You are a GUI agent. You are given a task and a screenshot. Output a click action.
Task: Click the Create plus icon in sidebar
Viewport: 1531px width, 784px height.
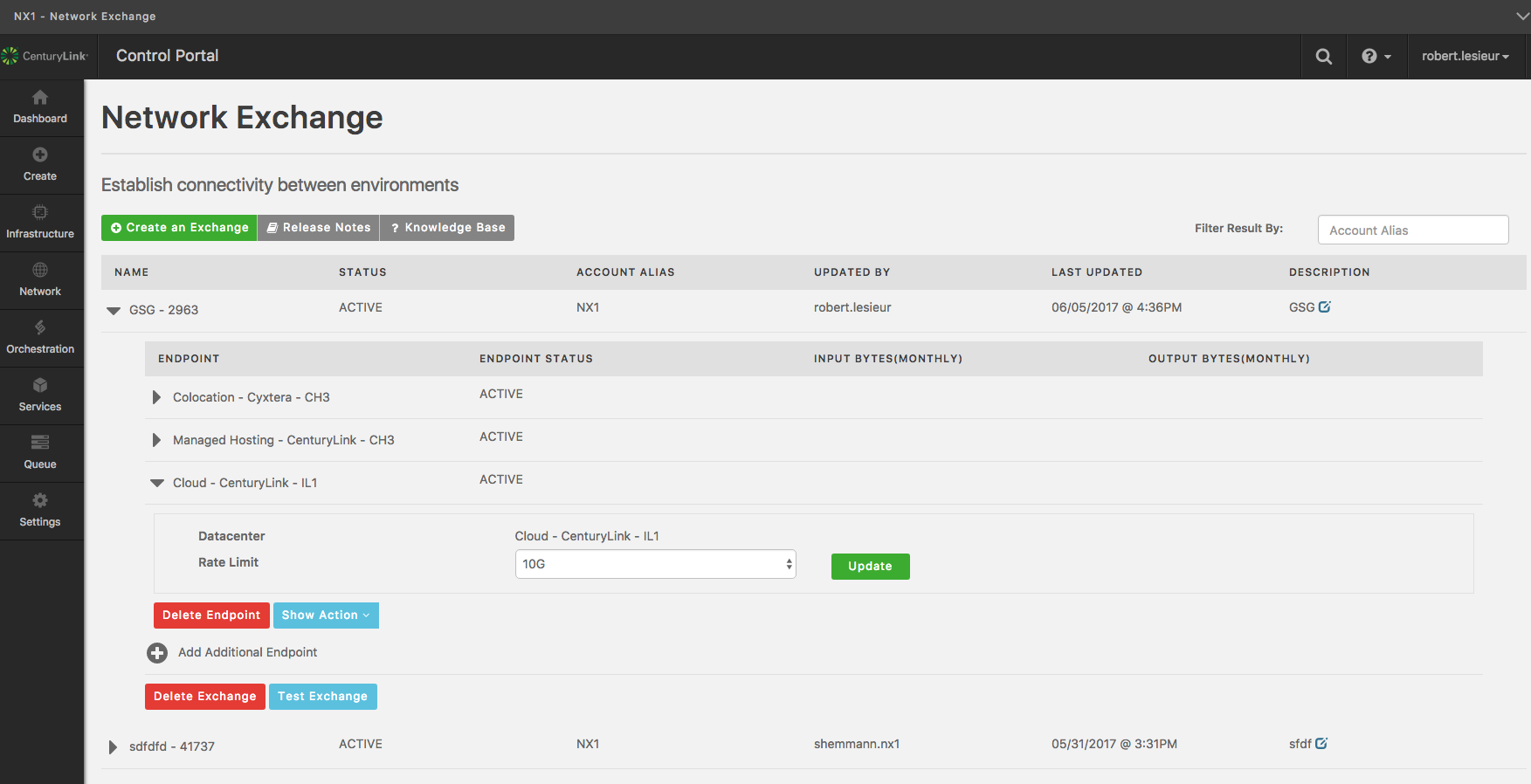[40, 155]
